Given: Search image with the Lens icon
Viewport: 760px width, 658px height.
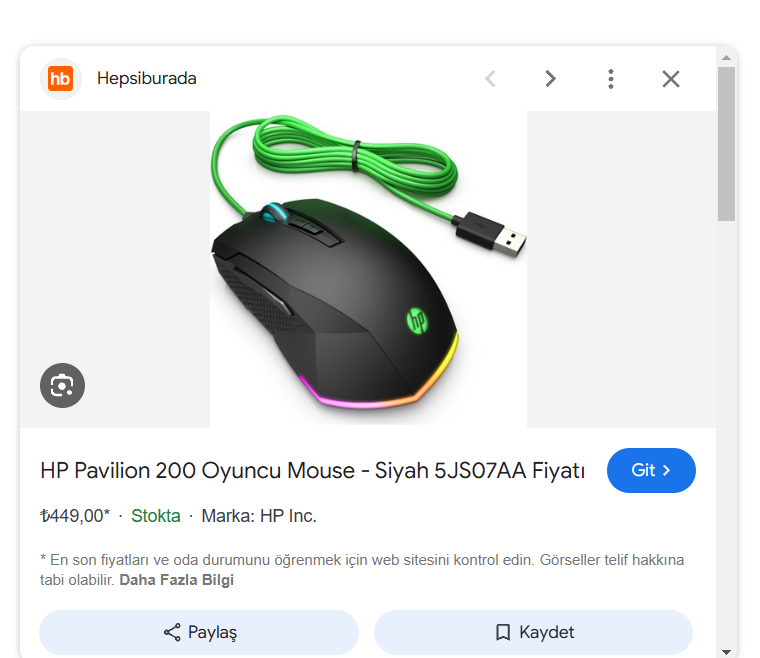Looking at the screenshot, I should [62, 385].
